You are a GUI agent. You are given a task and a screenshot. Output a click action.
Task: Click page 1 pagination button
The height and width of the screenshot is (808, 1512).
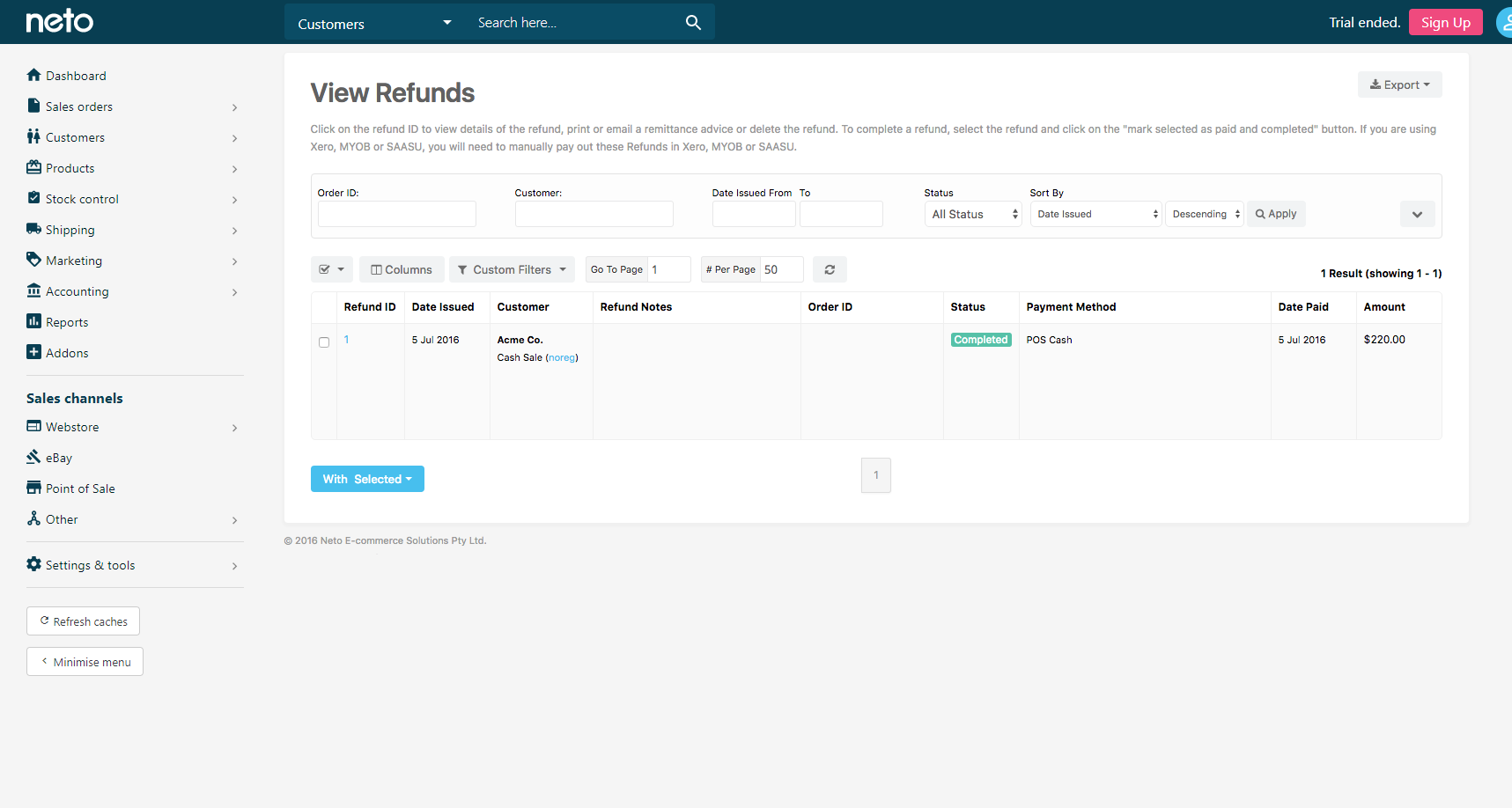point(876,475)
